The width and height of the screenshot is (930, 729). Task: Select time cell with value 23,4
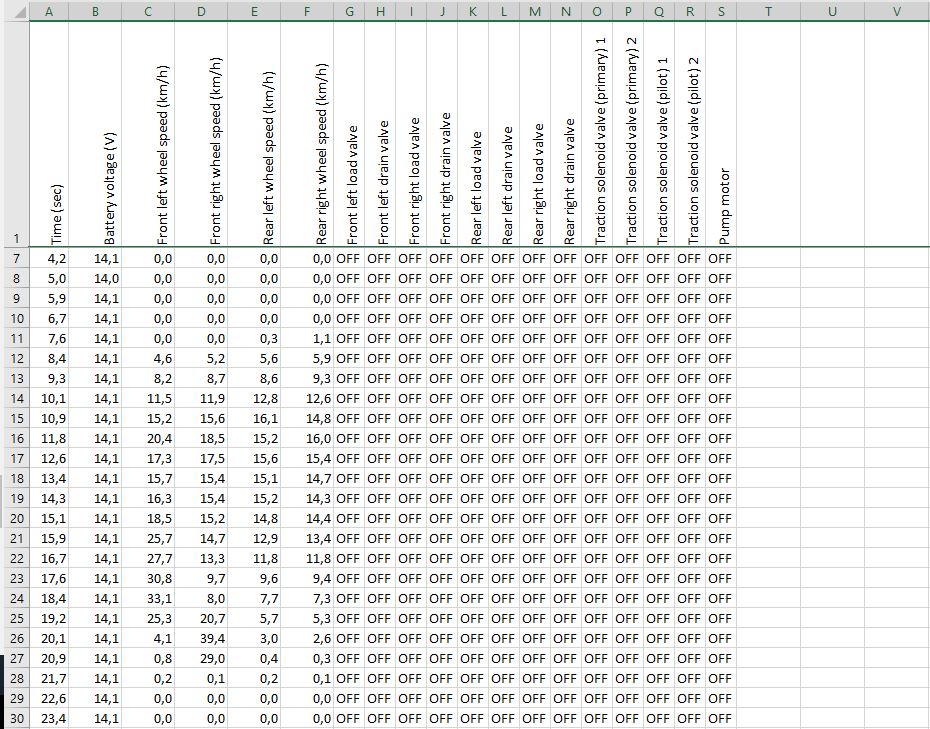point(49,718)
